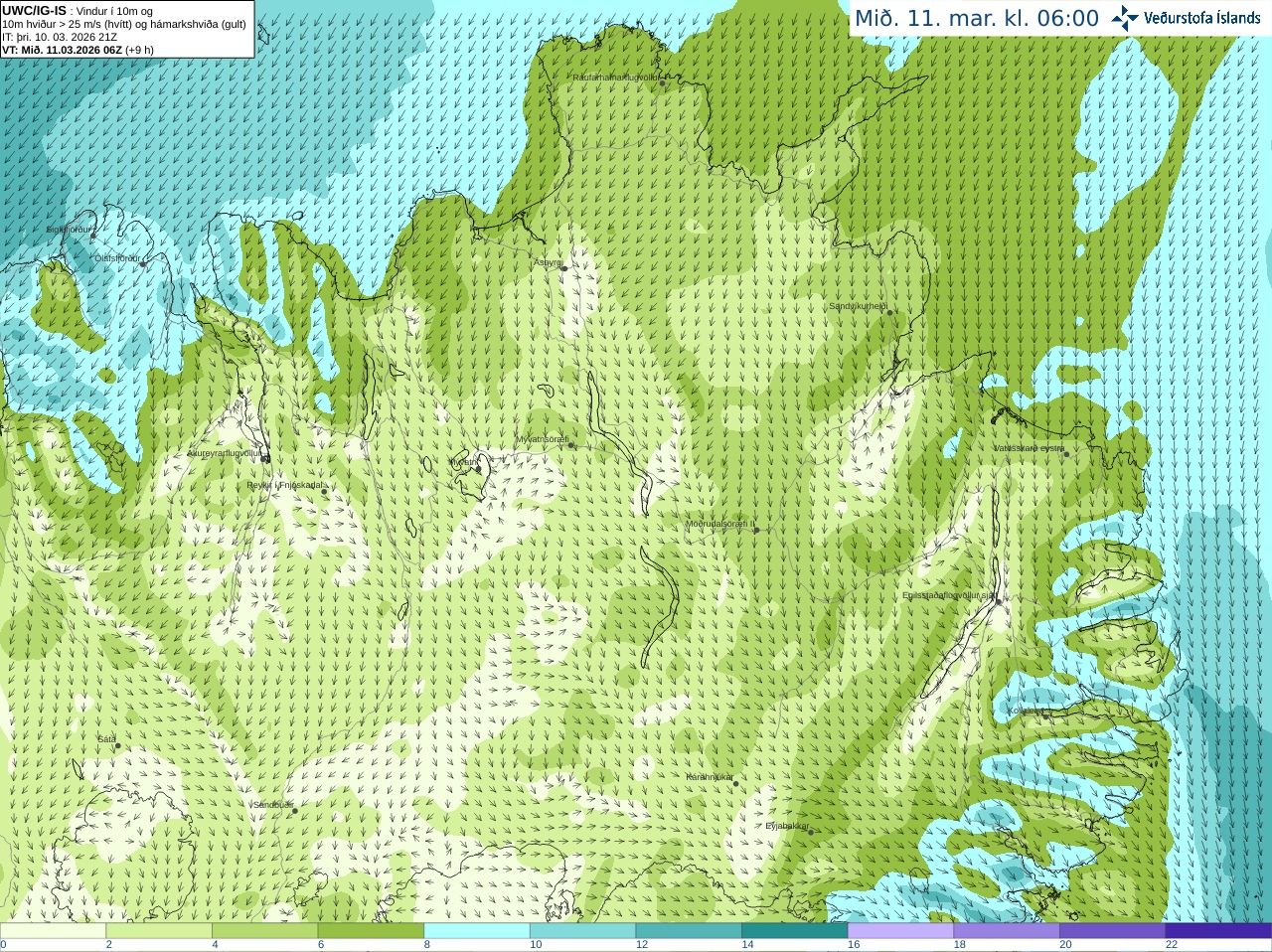Screen dimensions: 1272x952
Task: Click the Veðurstofa Íslands logo emblem
Action: (1124, 18)
